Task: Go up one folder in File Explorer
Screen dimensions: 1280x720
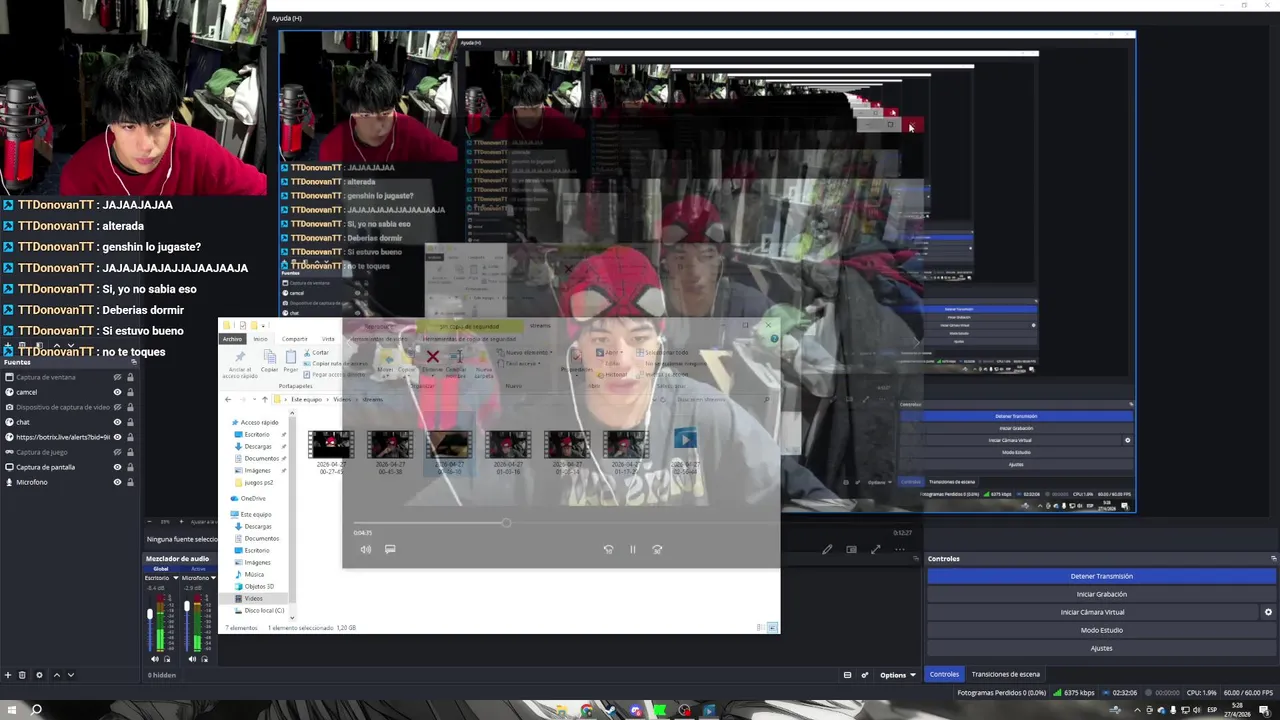Action: (264, 399)
